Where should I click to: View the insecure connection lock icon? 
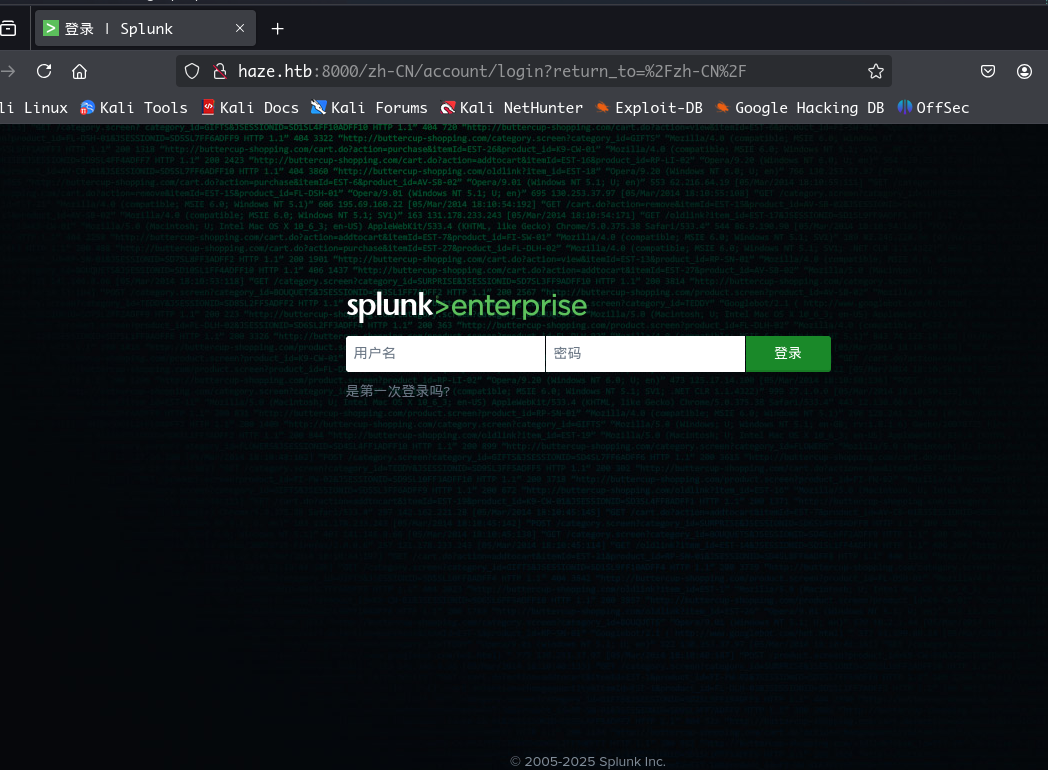click(x=219, y=71)
